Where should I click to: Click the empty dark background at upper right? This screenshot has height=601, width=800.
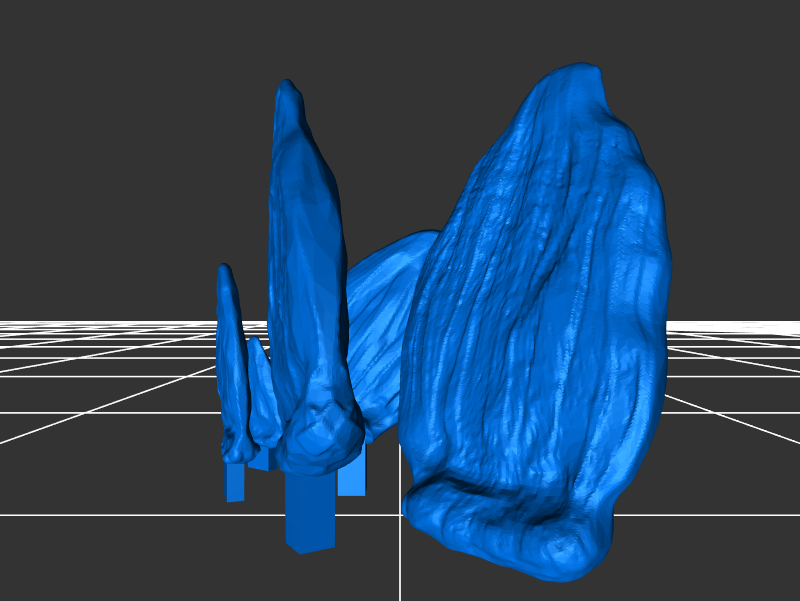tap(720, 100)
